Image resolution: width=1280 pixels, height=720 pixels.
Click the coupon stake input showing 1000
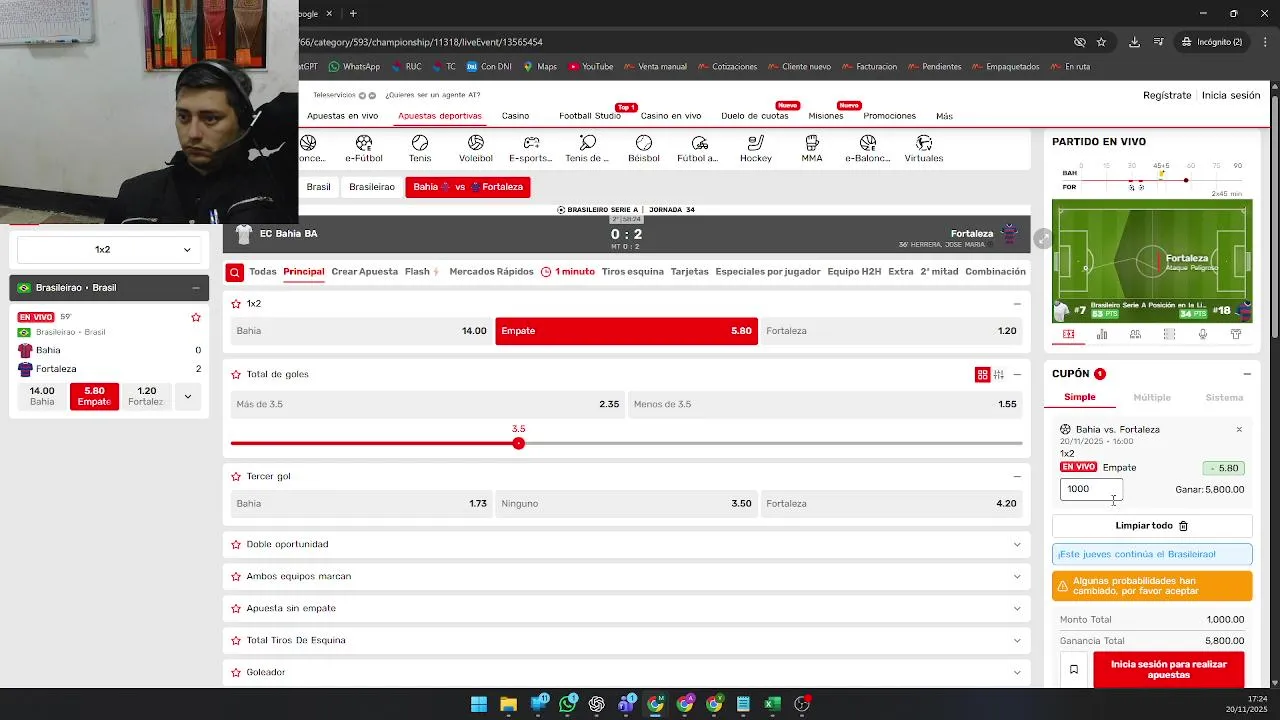tap(1091, 489)
